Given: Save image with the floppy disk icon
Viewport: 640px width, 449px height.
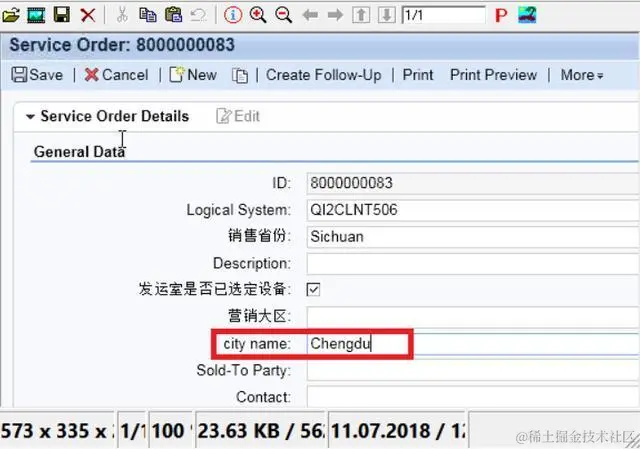Looking at the screenshot, I should pos(62,16).
